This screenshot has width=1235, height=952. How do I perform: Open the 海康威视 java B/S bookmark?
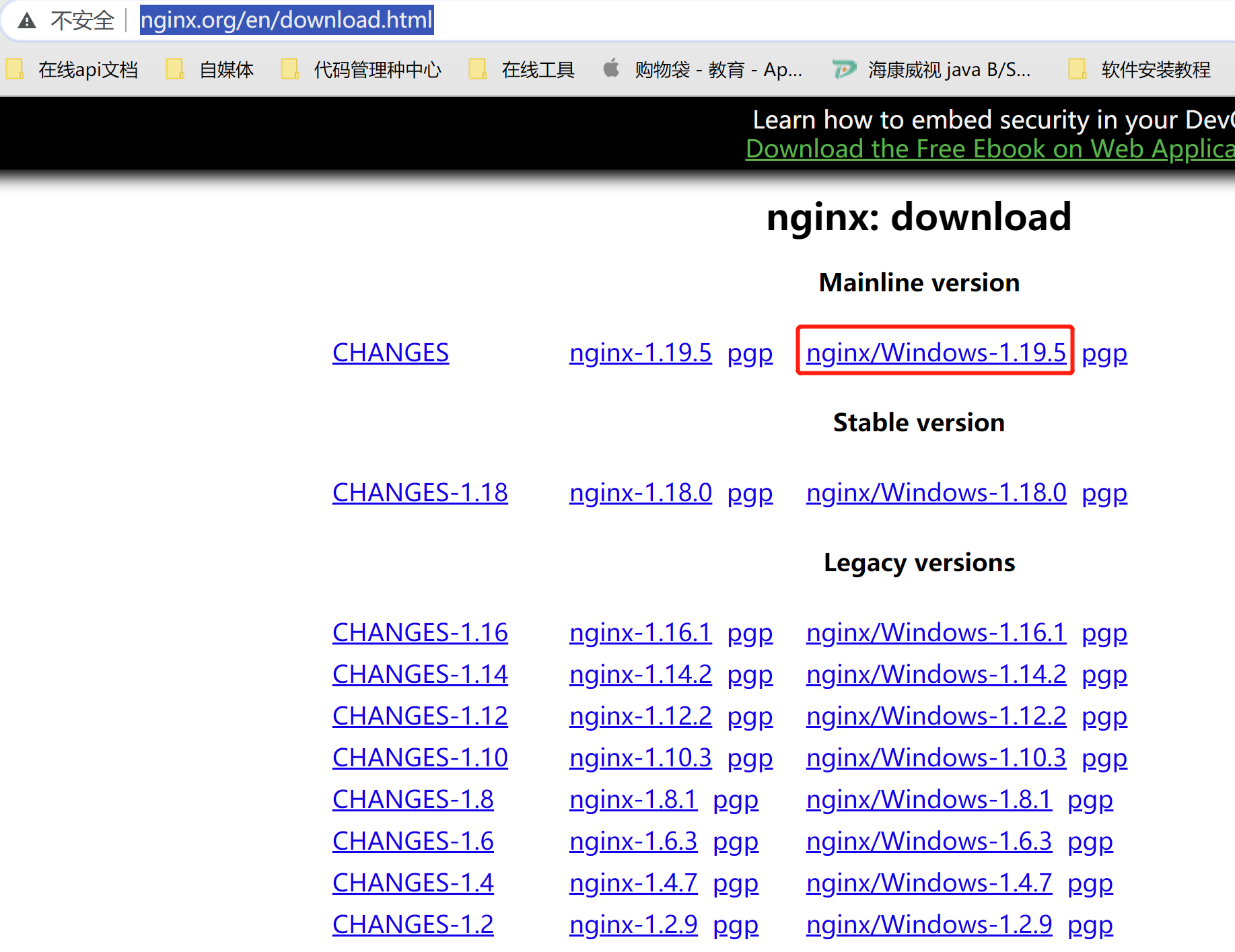click(x=931, y=69)
